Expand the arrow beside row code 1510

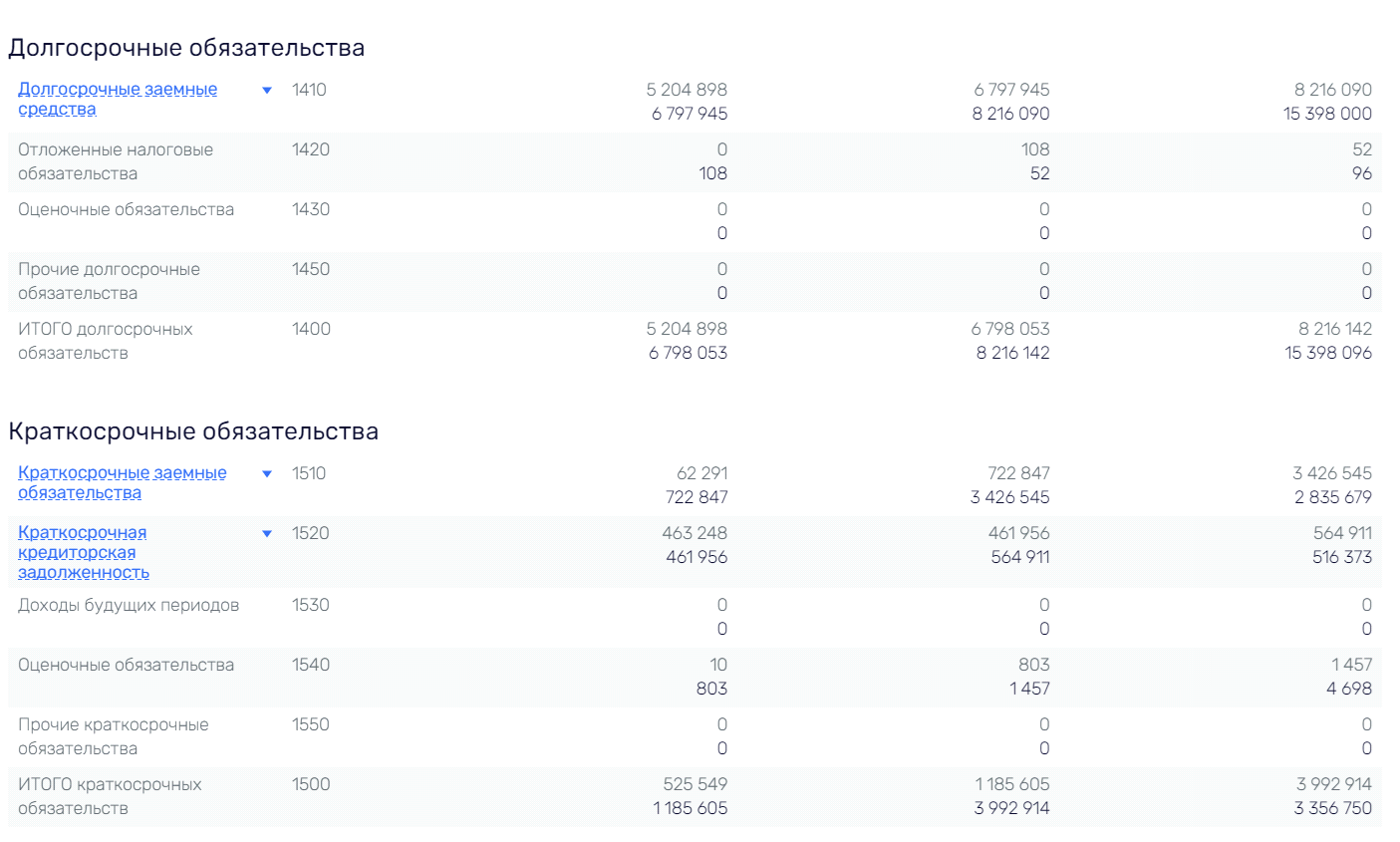[267, 474]
